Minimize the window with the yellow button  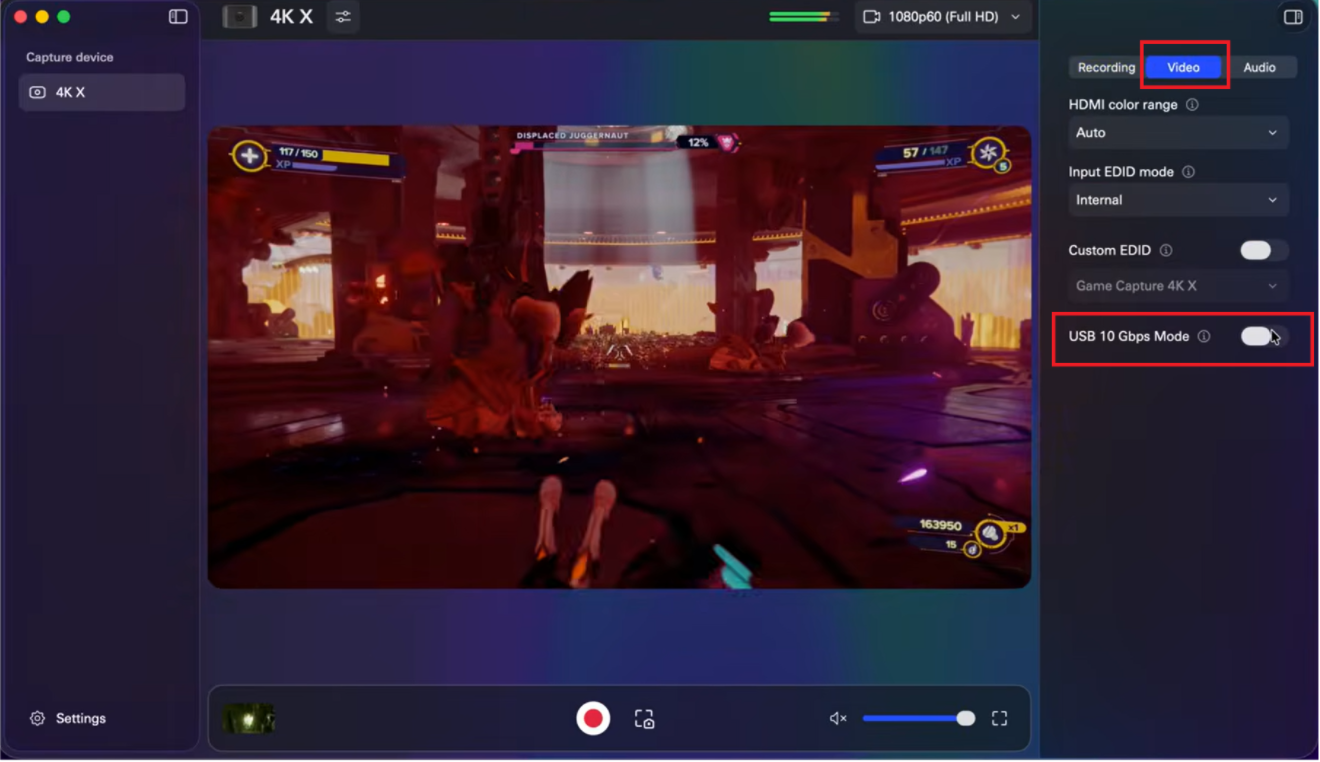coord(42,17)
